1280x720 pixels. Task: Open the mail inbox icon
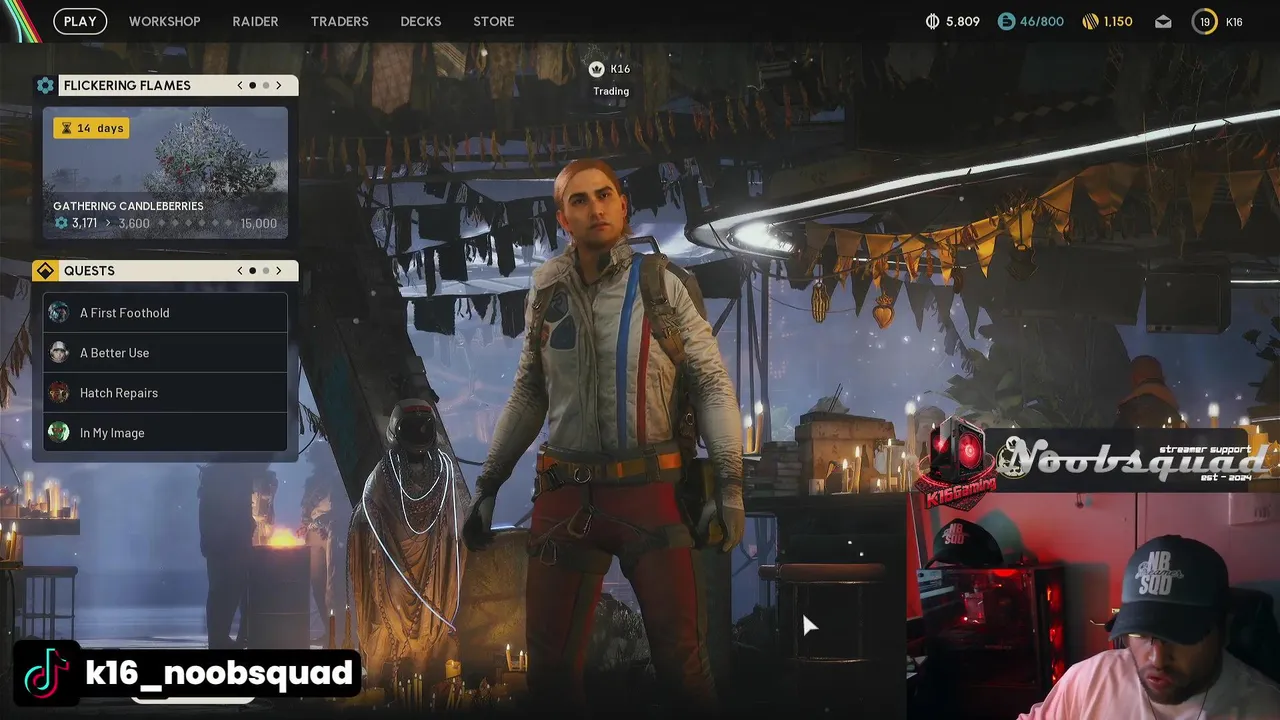click(1163, 21)
